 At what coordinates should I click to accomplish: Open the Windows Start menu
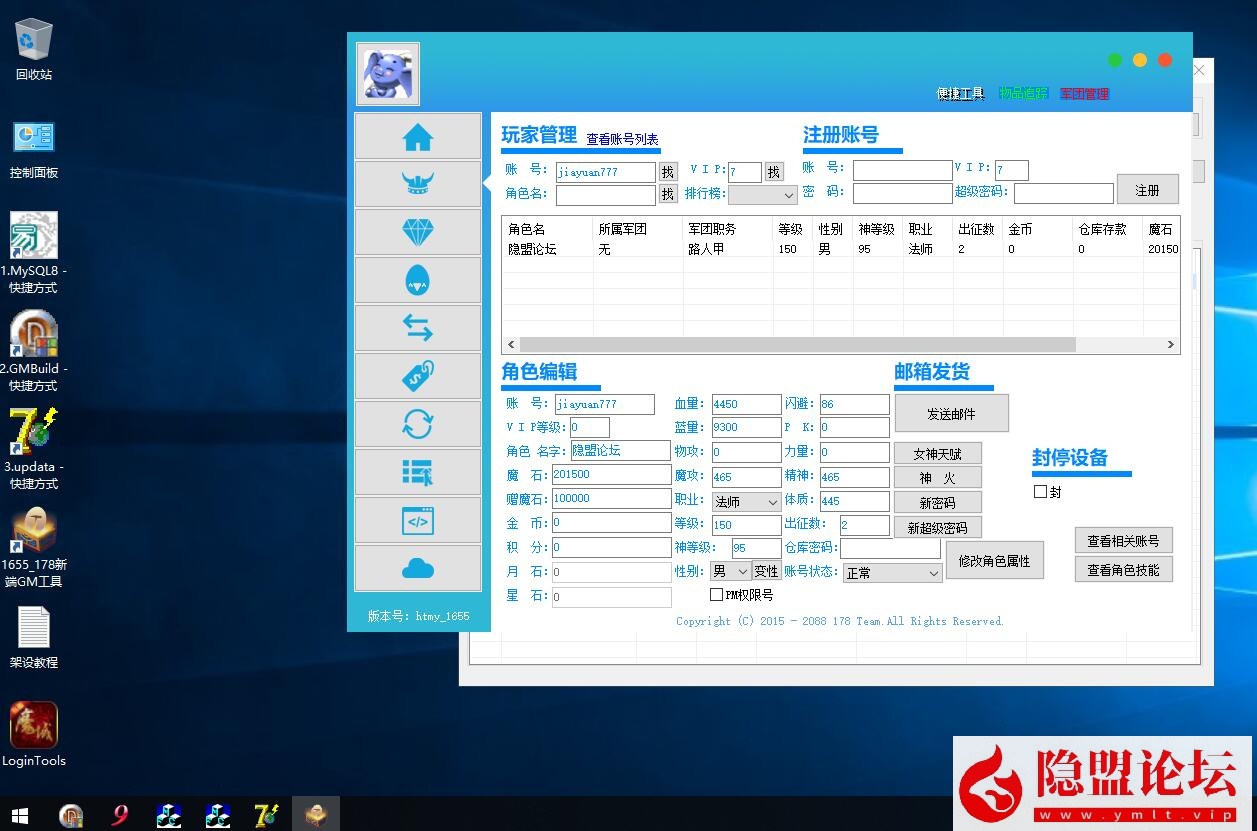(x=20, y=815)
